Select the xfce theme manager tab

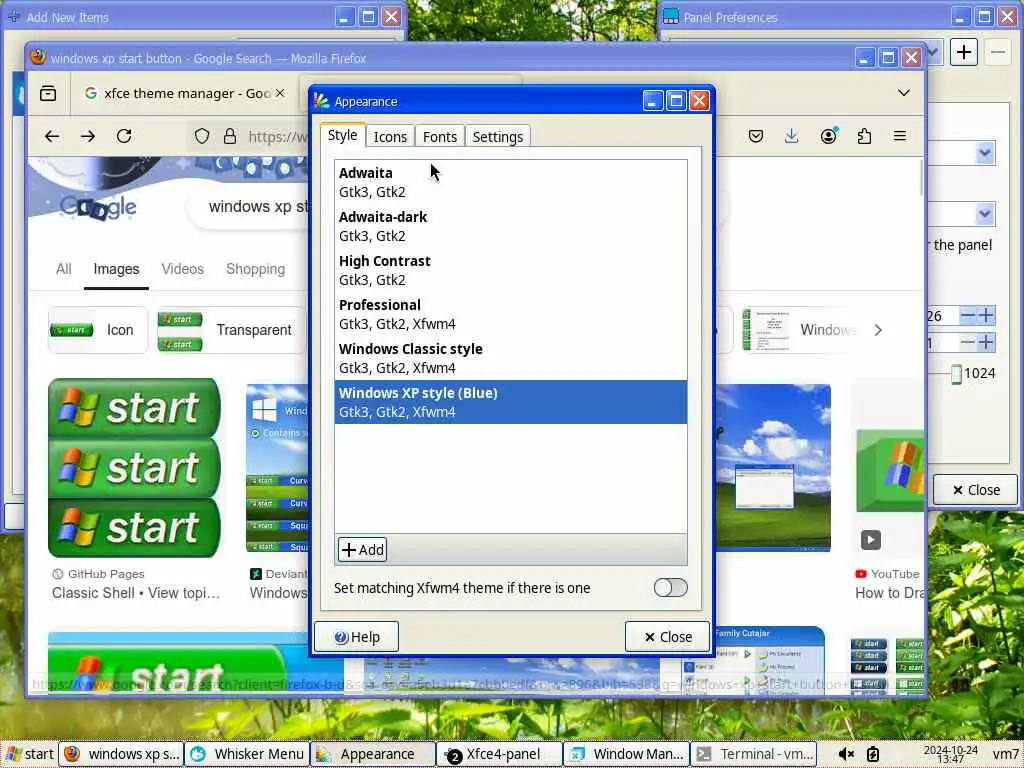(x=184, y=93)
